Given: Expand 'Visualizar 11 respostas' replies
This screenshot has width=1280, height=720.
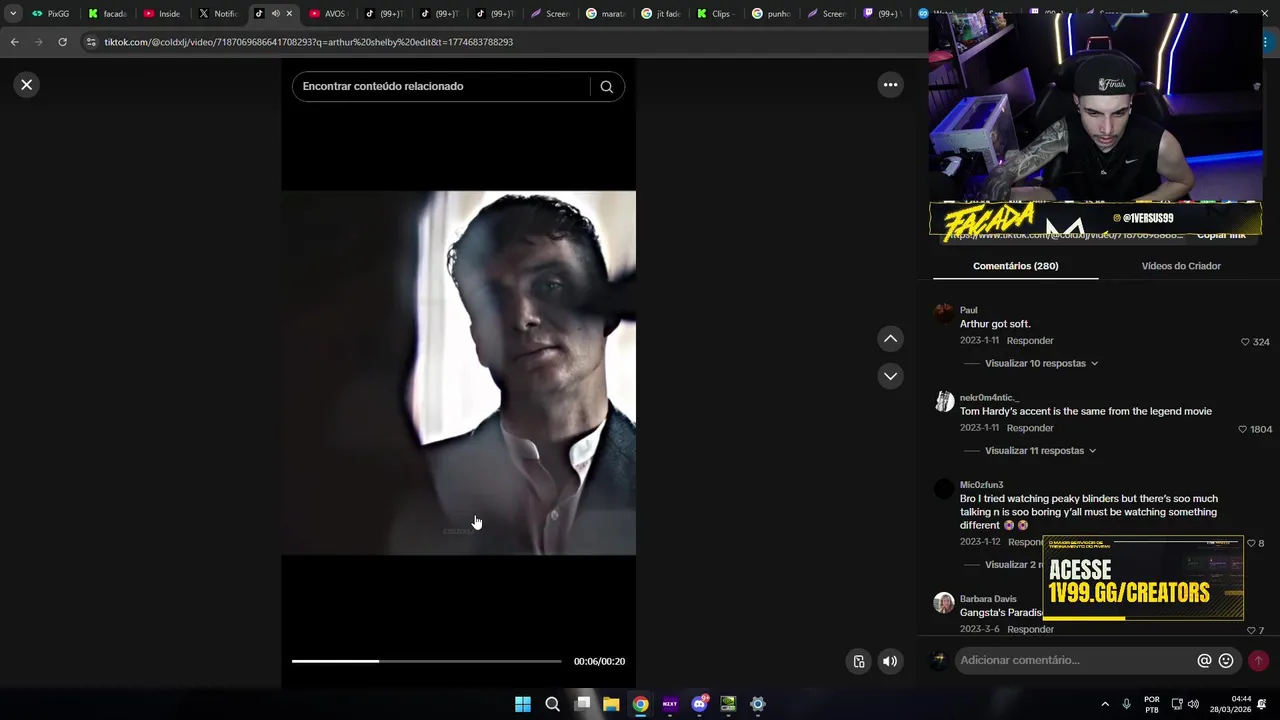Looking at the screenshot, I should [1040, 451].
